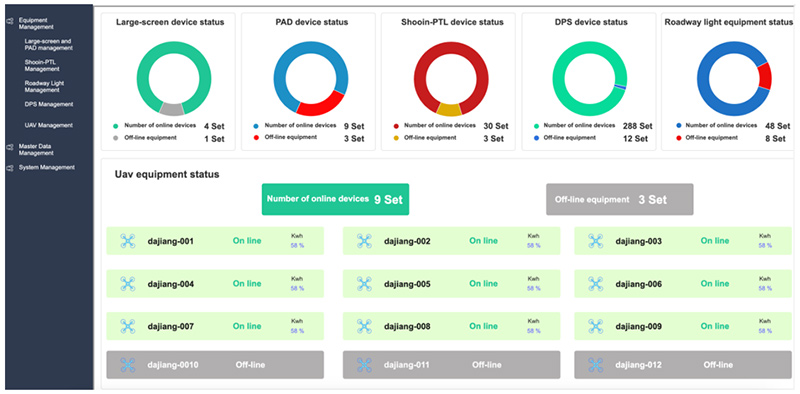The height and width of the screenshot is (394, 800).
Task: Click the drone icon on offline dajiang-012
Action: coord(595,365)
